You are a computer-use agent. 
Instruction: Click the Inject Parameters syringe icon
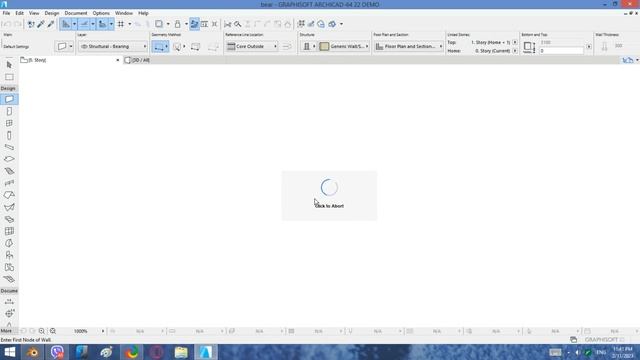tap(51, 24)
